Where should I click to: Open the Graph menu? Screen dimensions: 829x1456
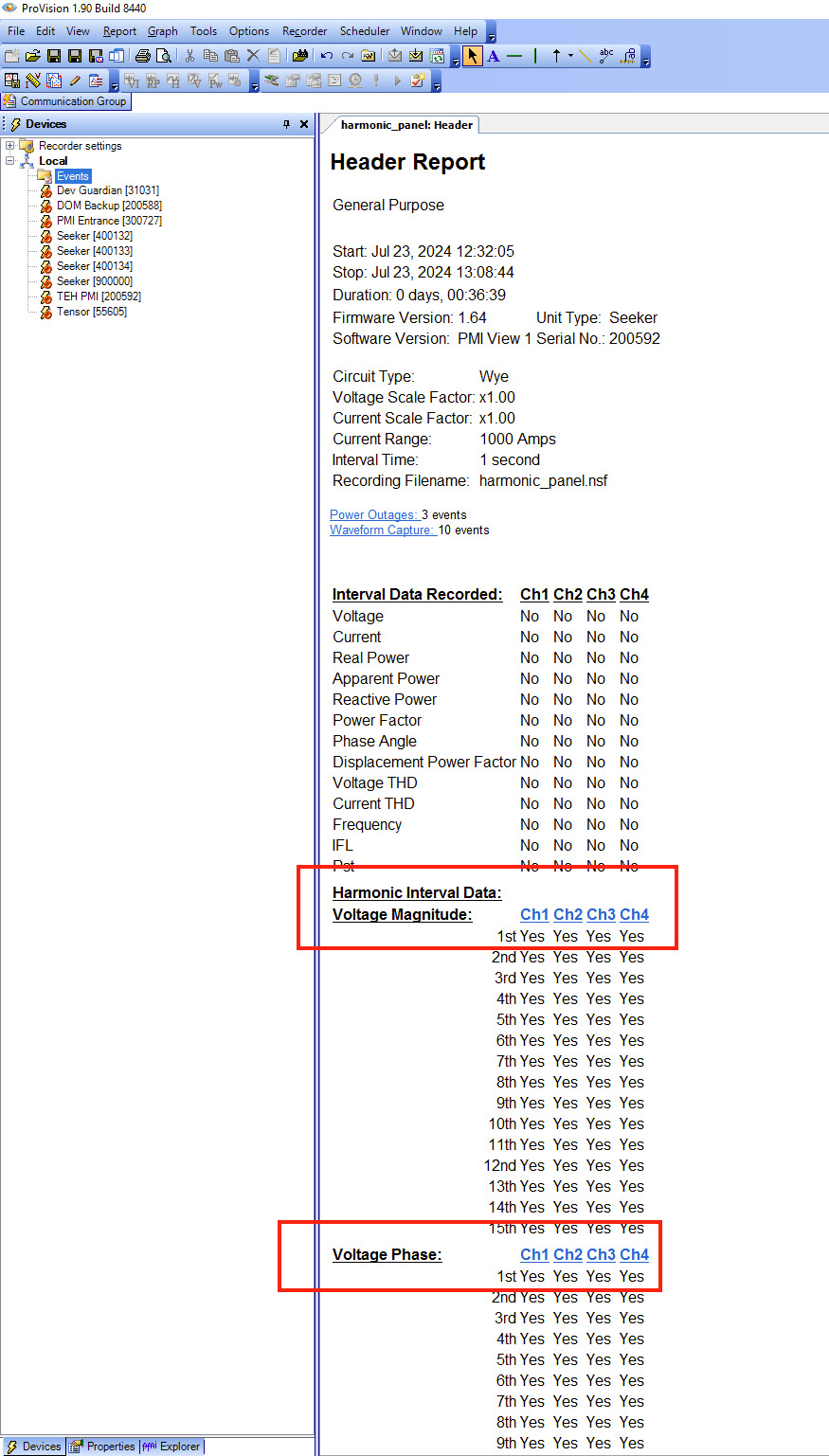click(162, 31)
